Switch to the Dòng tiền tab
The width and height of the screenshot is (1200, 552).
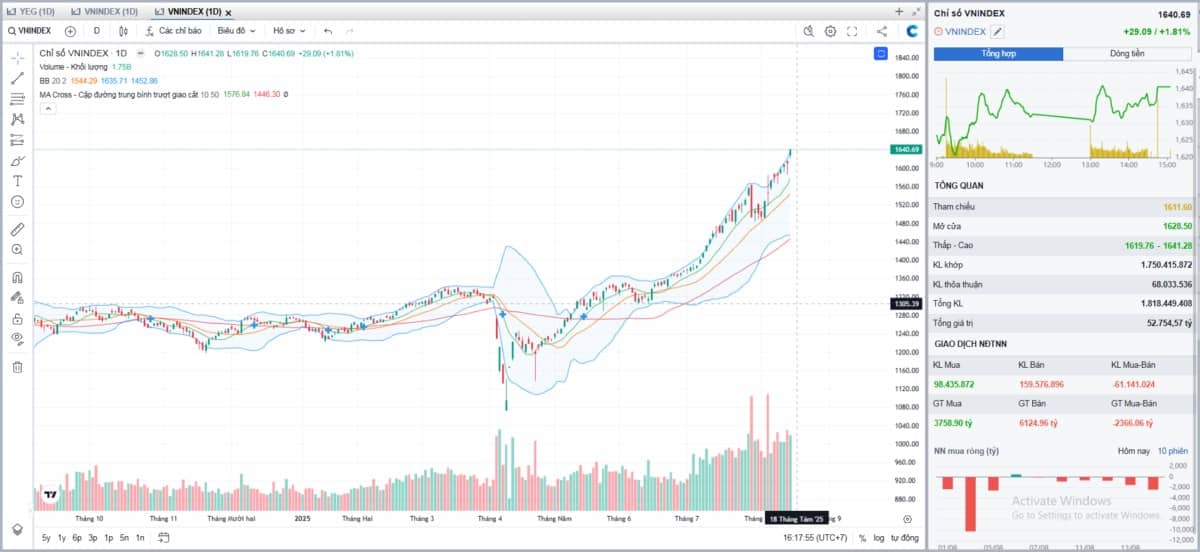click(x=1126, y=53)
